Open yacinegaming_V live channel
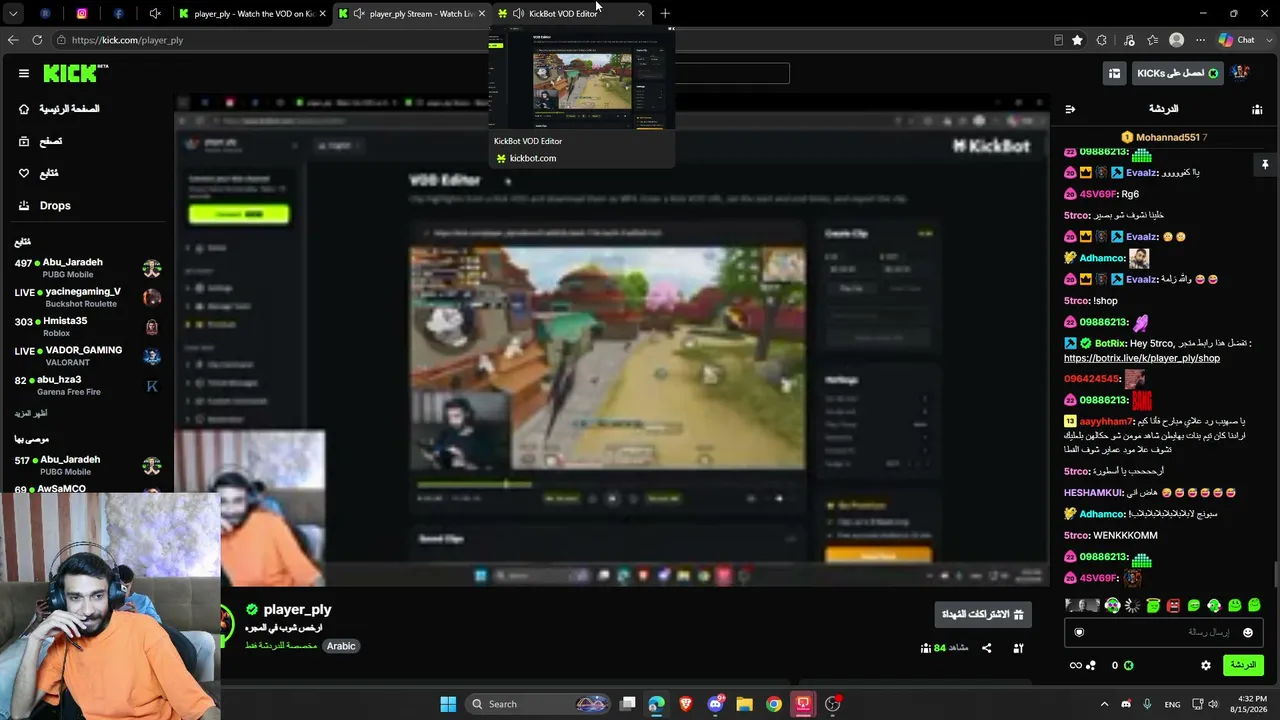The image size is (1280, 720). click(x=88, y=297)
